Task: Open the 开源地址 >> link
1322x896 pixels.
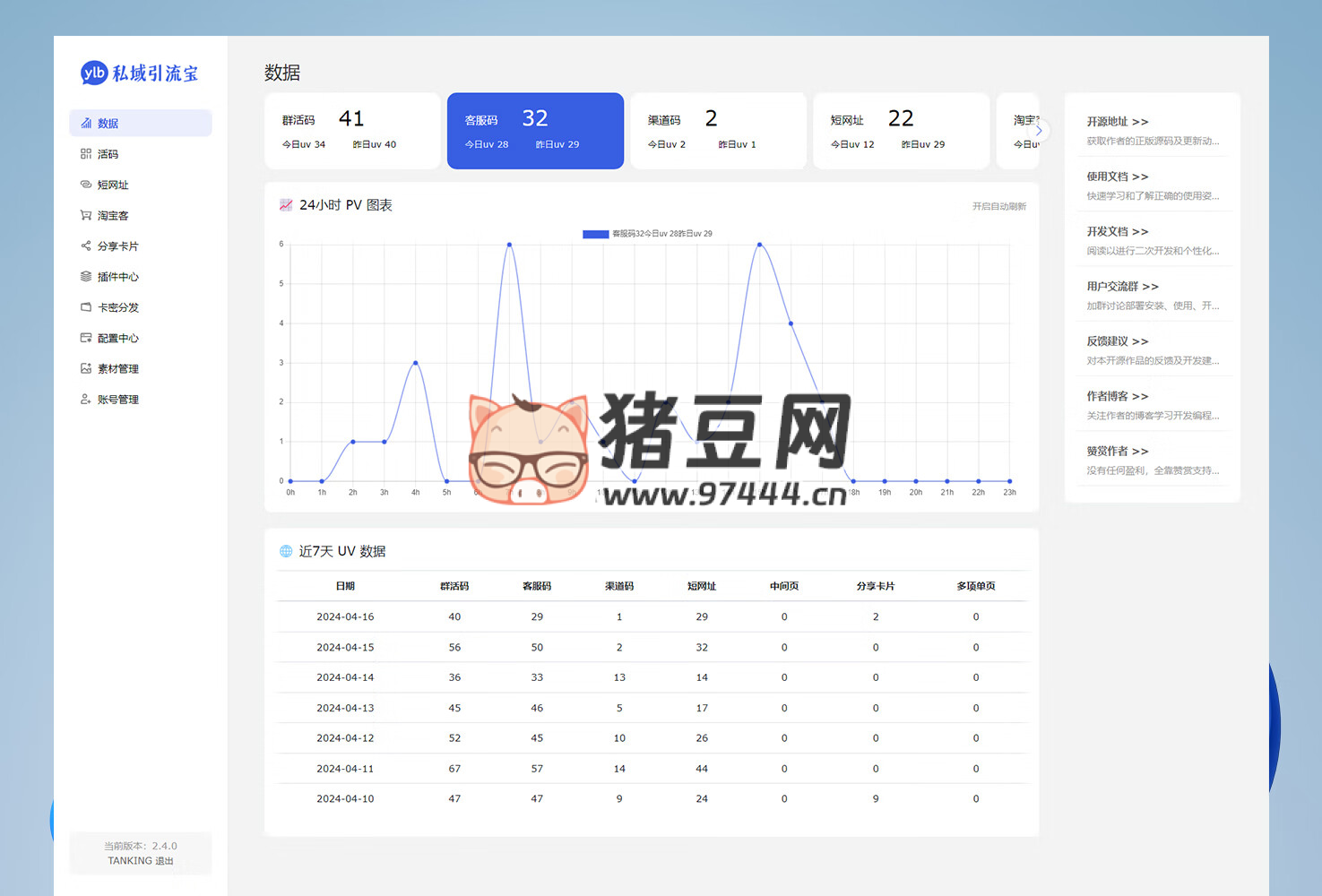Action: [x=1117, y=122]
